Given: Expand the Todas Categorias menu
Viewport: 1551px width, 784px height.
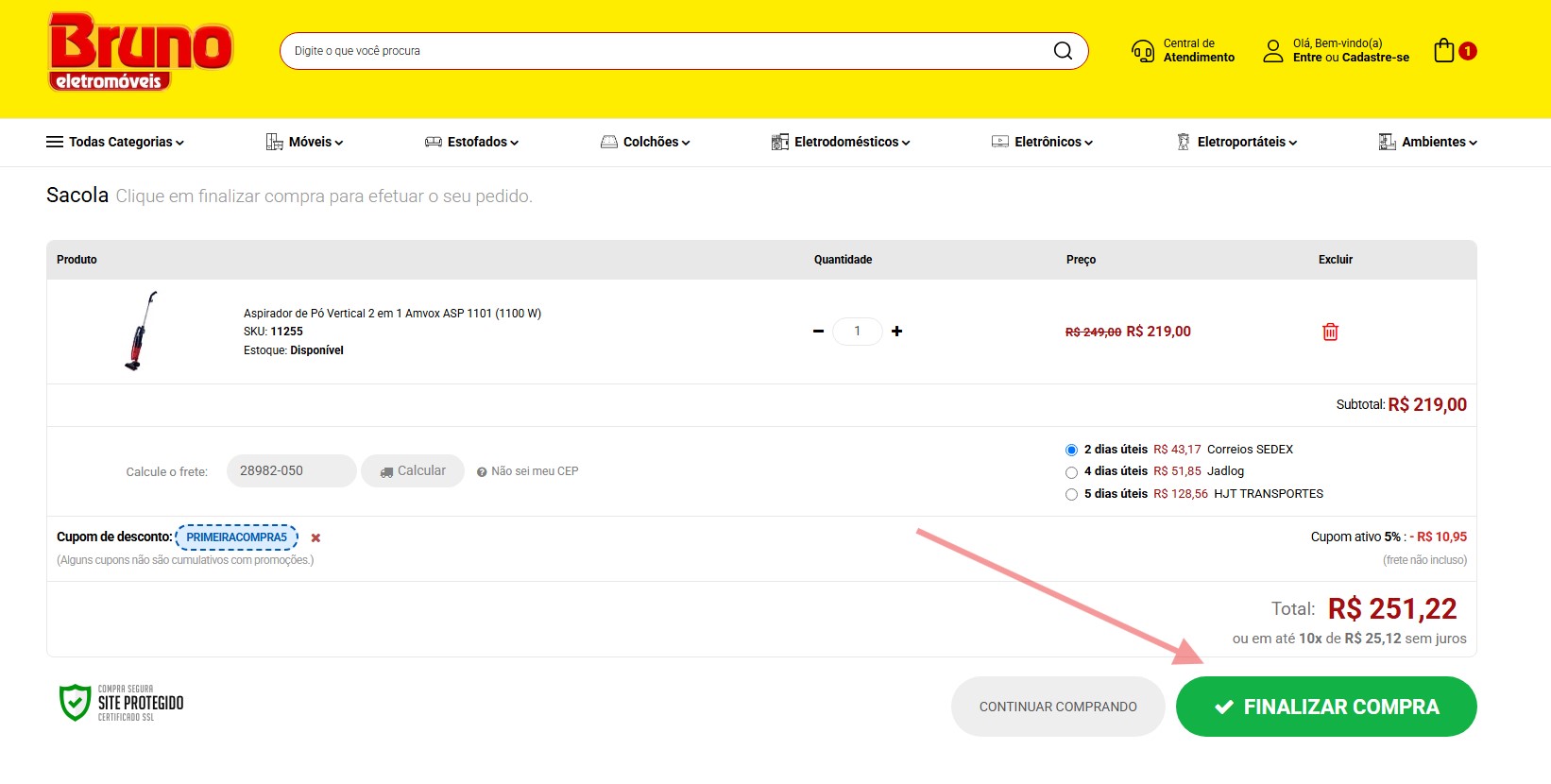Looking at the screenshot, I should tap(115, 142).
